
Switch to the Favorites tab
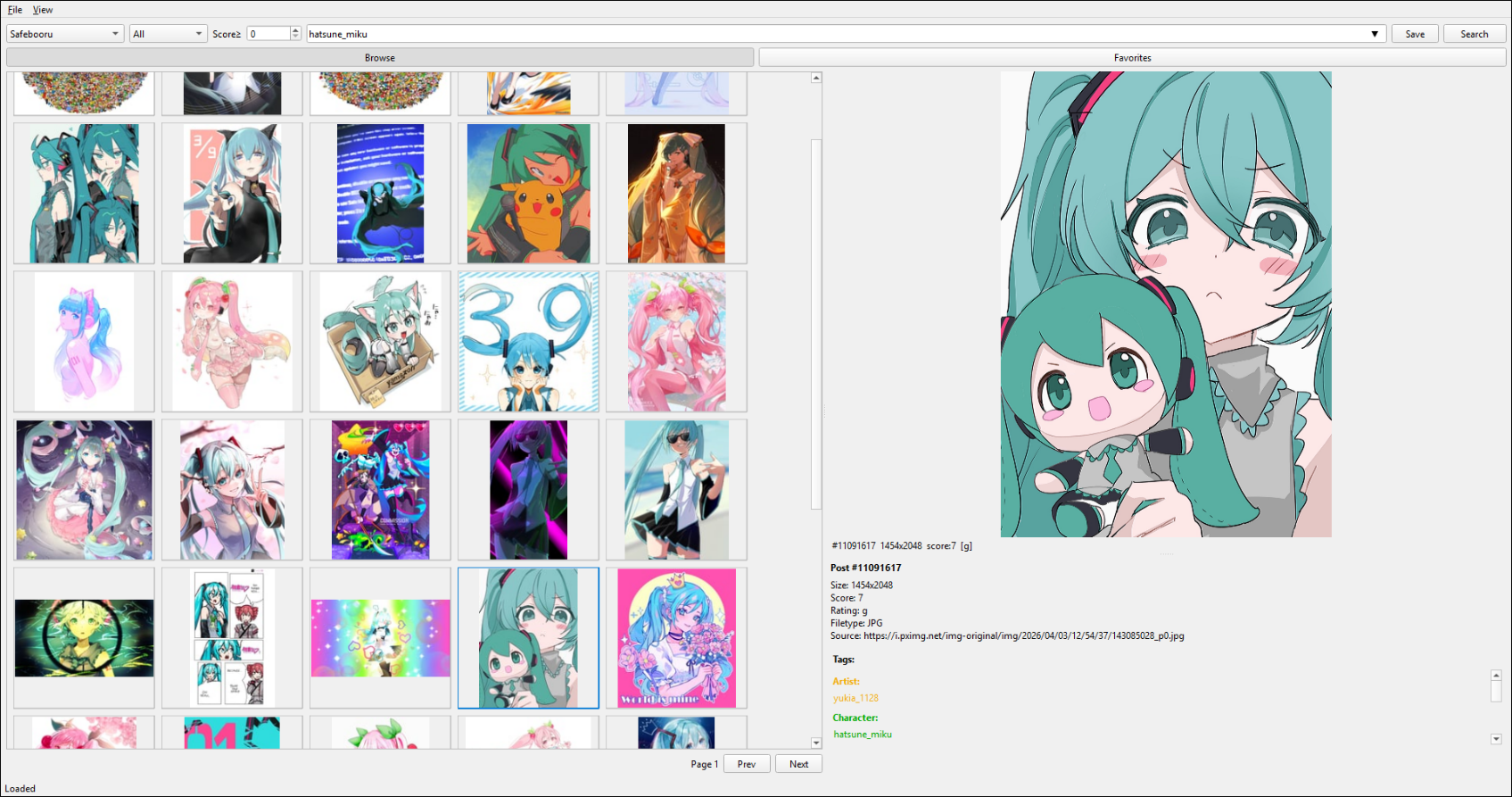1132,58
